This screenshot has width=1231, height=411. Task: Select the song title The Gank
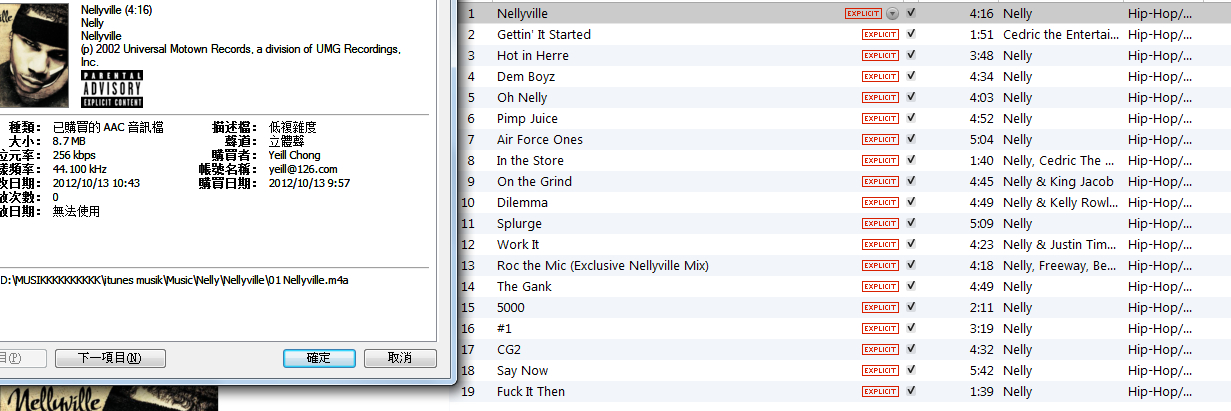coord(524,286)
